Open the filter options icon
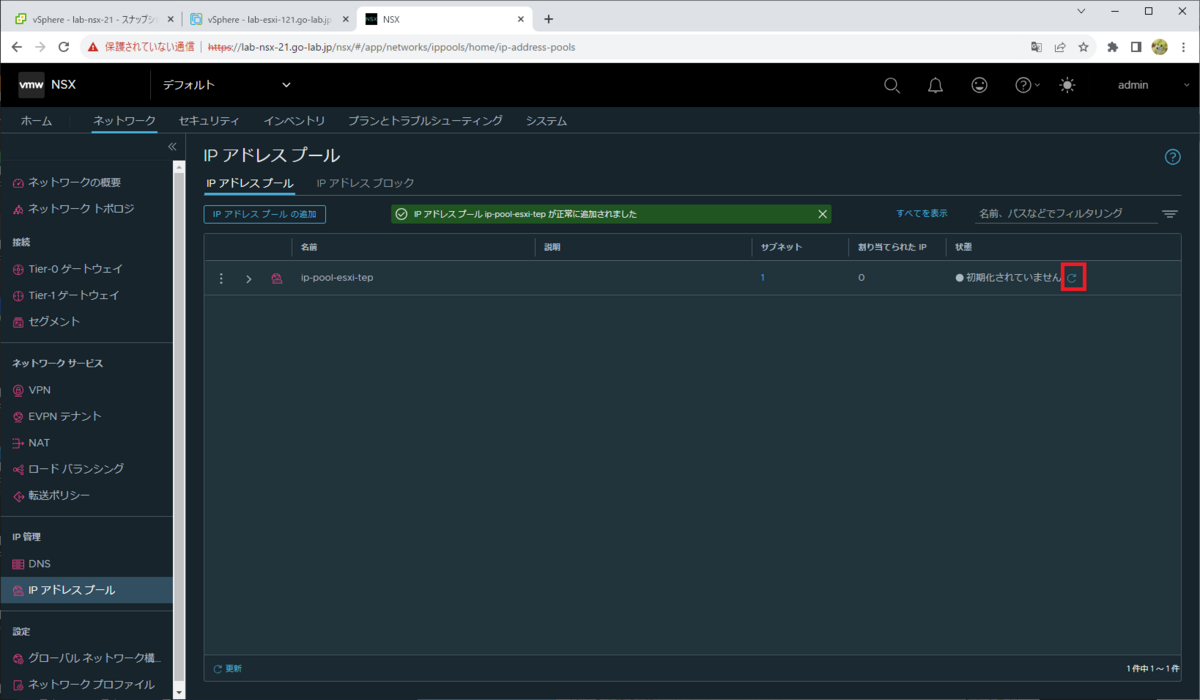Viewport: 1200px width, 700px height. coord(1170,214)
